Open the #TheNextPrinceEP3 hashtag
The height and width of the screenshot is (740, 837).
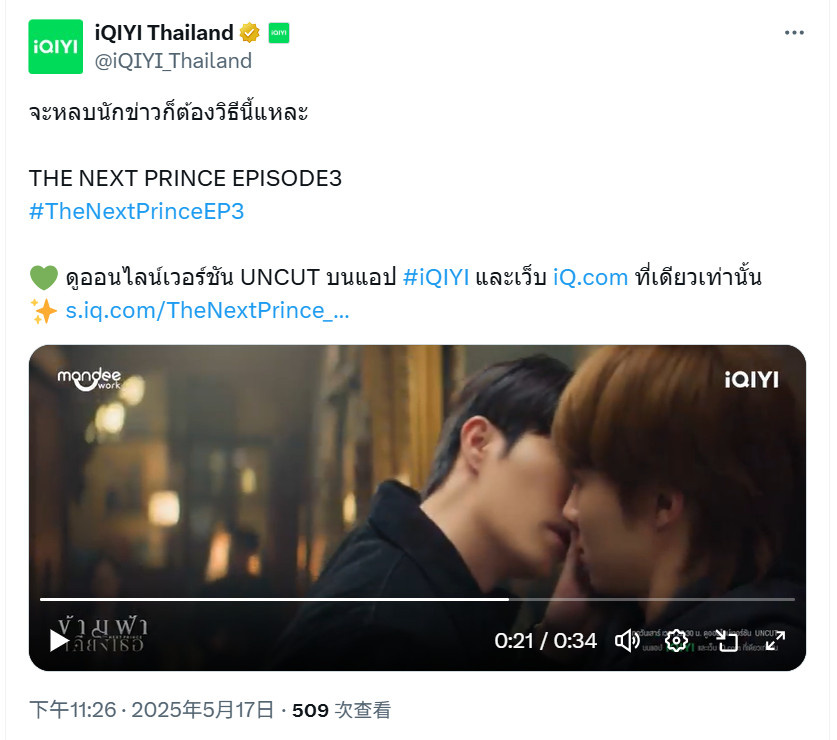136,211
